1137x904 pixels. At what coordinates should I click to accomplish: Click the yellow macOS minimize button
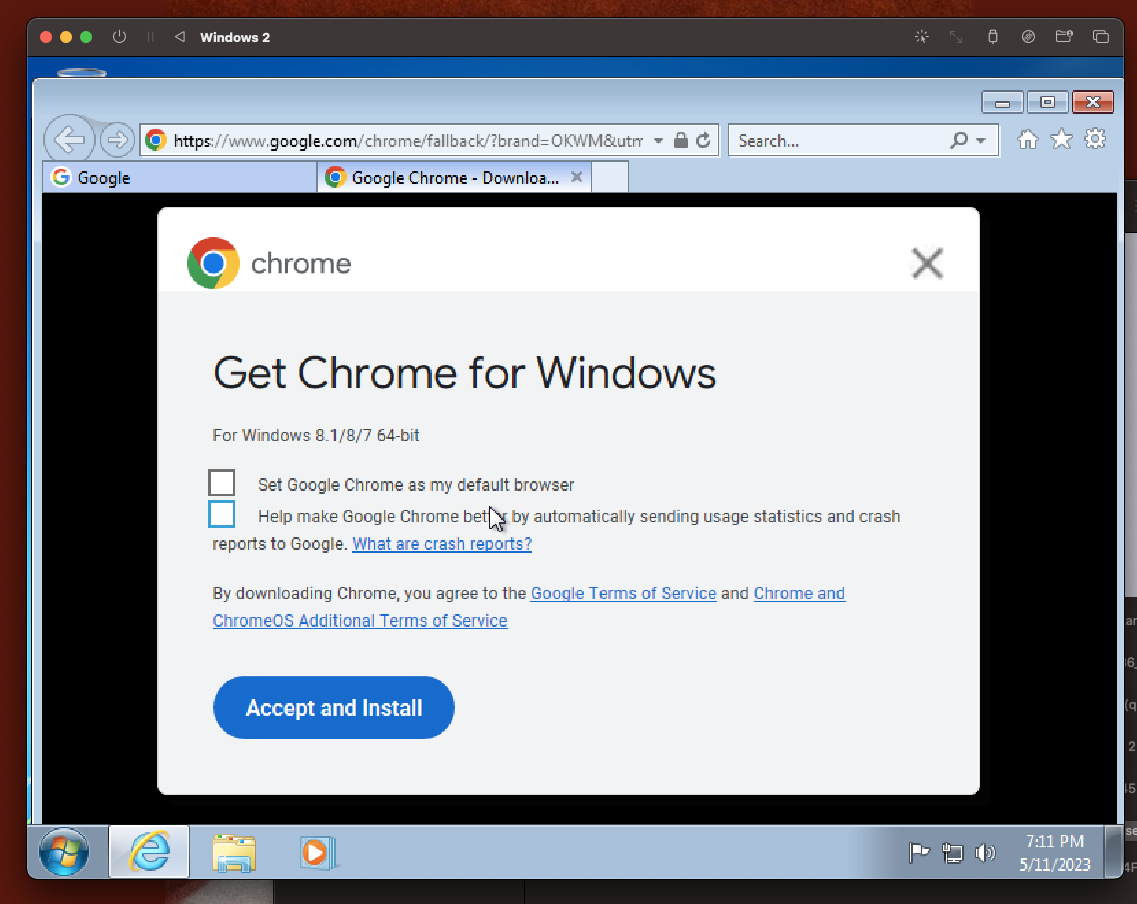click(x=66, y=37)
